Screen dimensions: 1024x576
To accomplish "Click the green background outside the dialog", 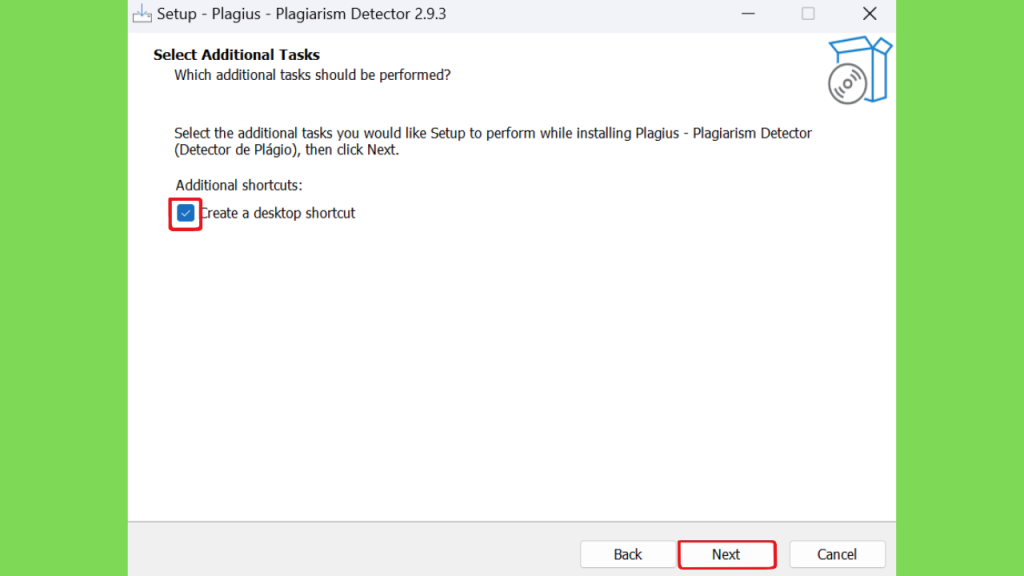I will [x=63, y=288].
